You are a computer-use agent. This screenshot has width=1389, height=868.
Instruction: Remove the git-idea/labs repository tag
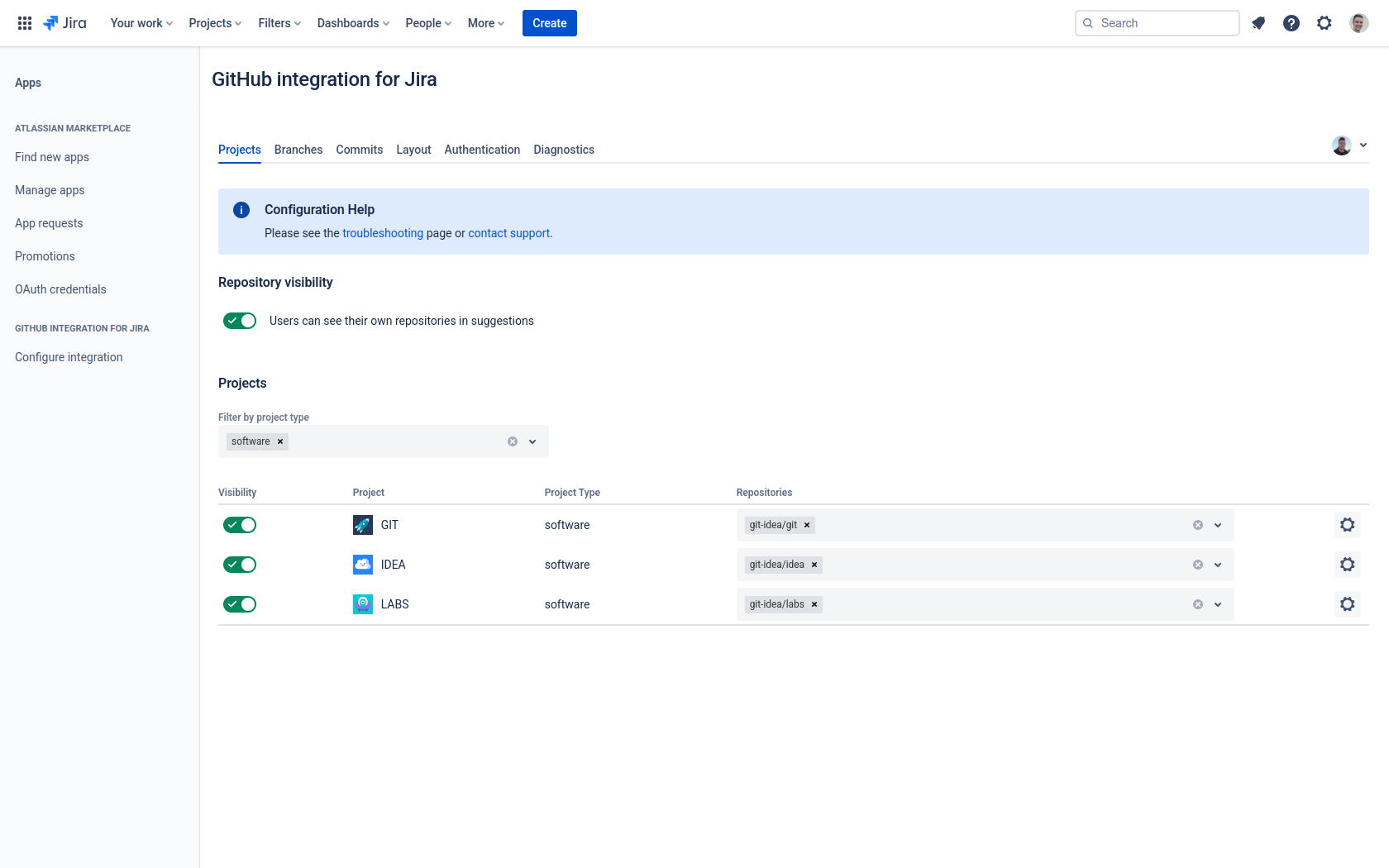coord(814,604)
